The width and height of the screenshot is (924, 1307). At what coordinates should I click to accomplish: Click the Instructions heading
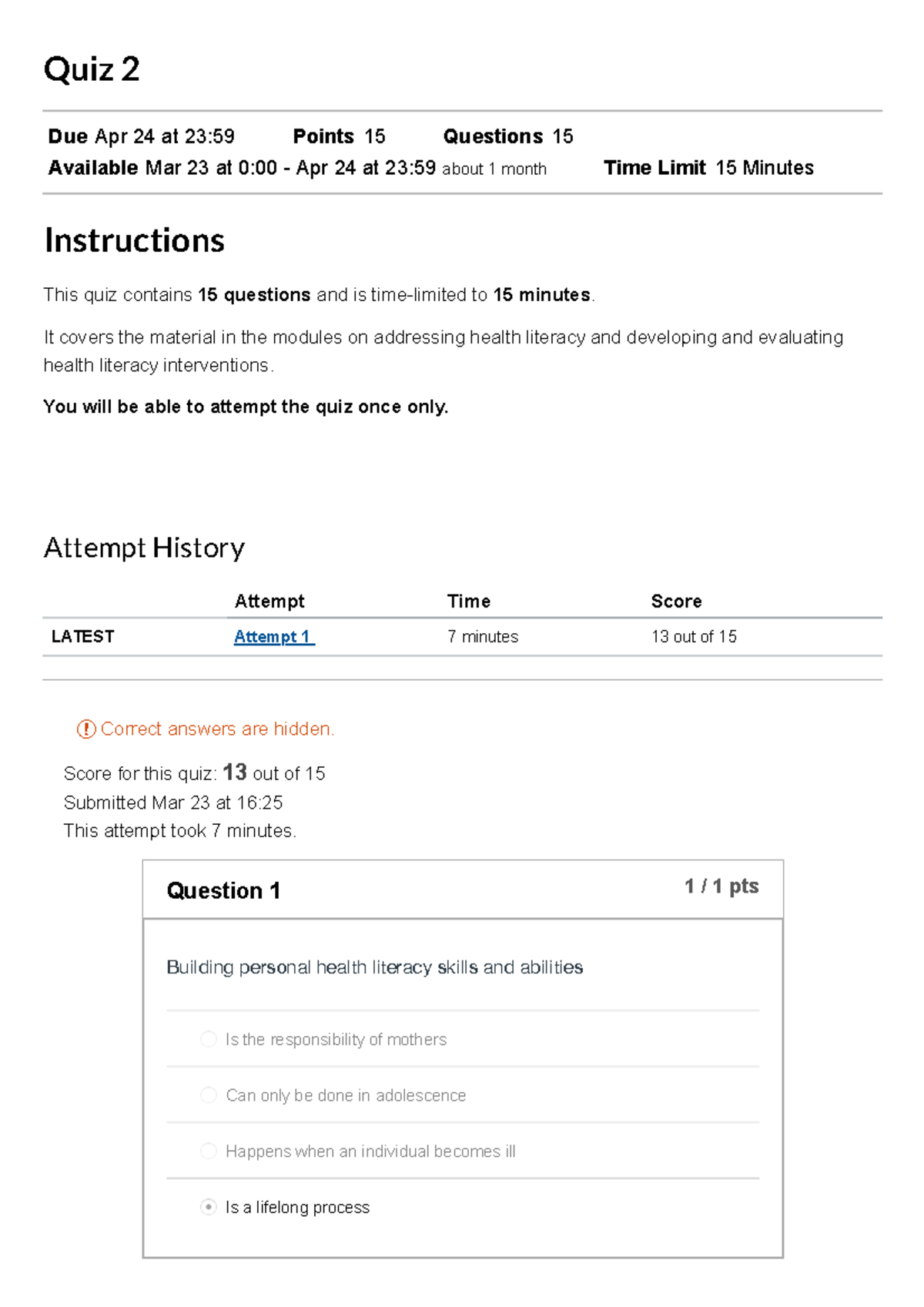[x=134, y=240]
